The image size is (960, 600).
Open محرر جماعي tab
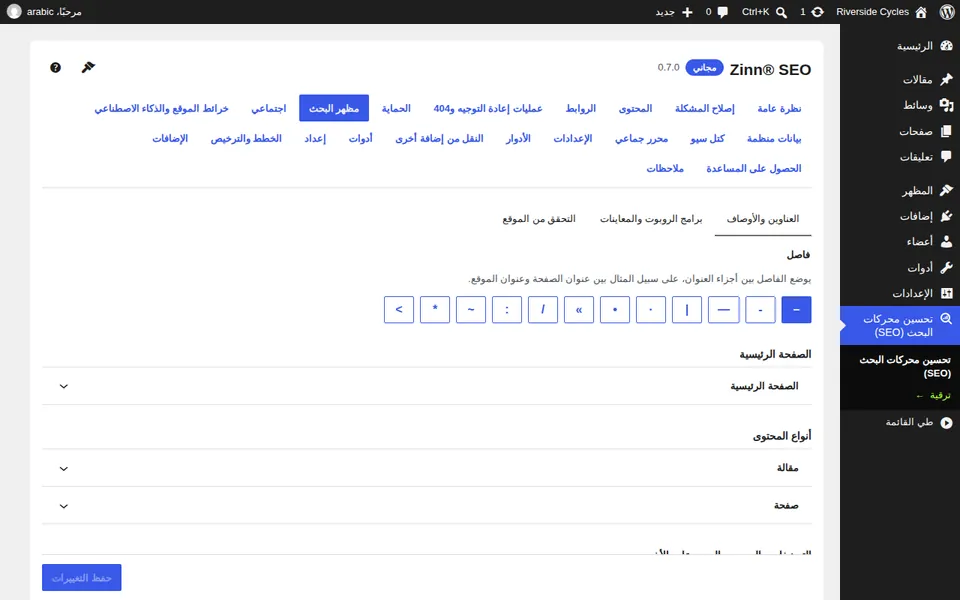pyautogui.click(x=642, y=138)
